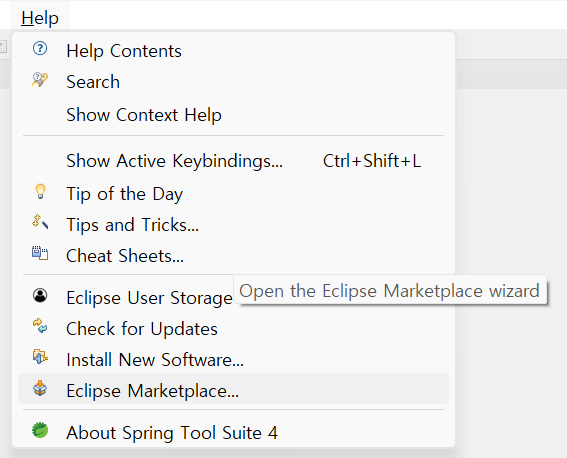Choose Search from the Help menu
The height and width of the screenshot is (458, 567).
(234, 82)
